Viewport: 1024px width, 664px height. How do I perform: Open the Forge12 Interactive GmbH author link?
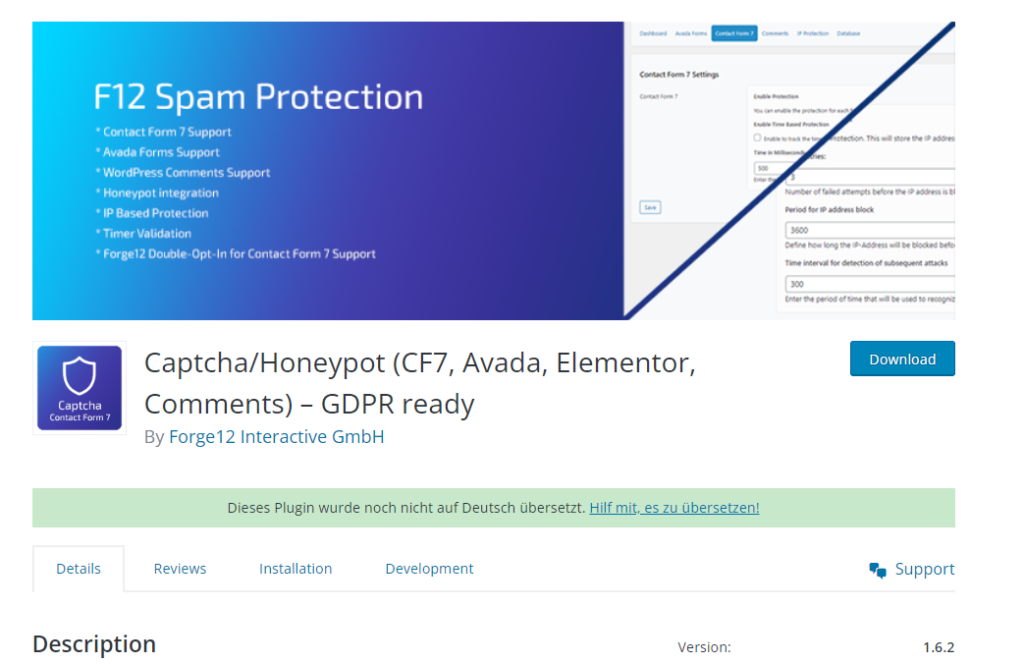coord(276,436)
